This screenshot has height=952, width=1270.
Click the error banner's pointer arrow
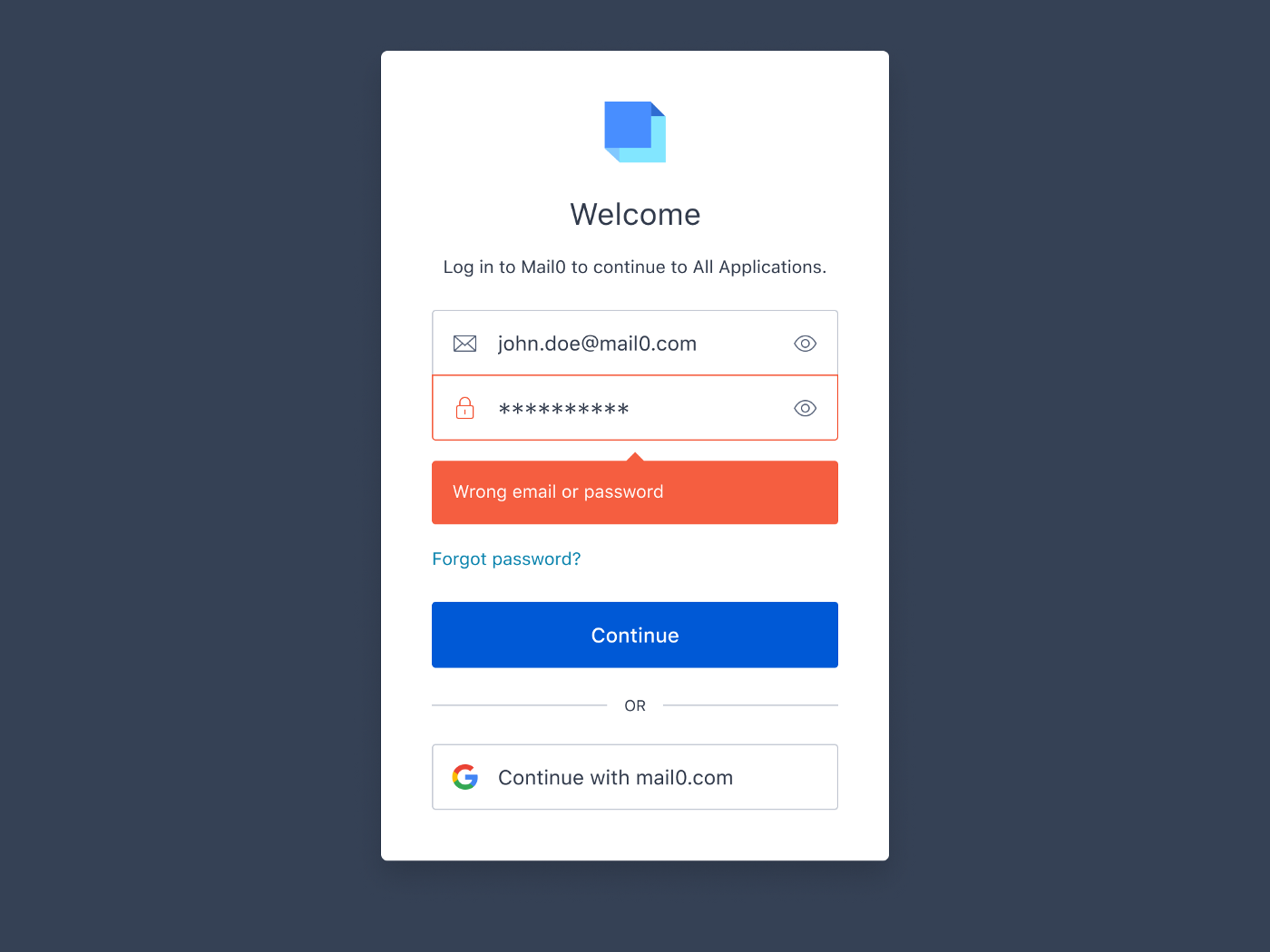(x=635, y=456)
